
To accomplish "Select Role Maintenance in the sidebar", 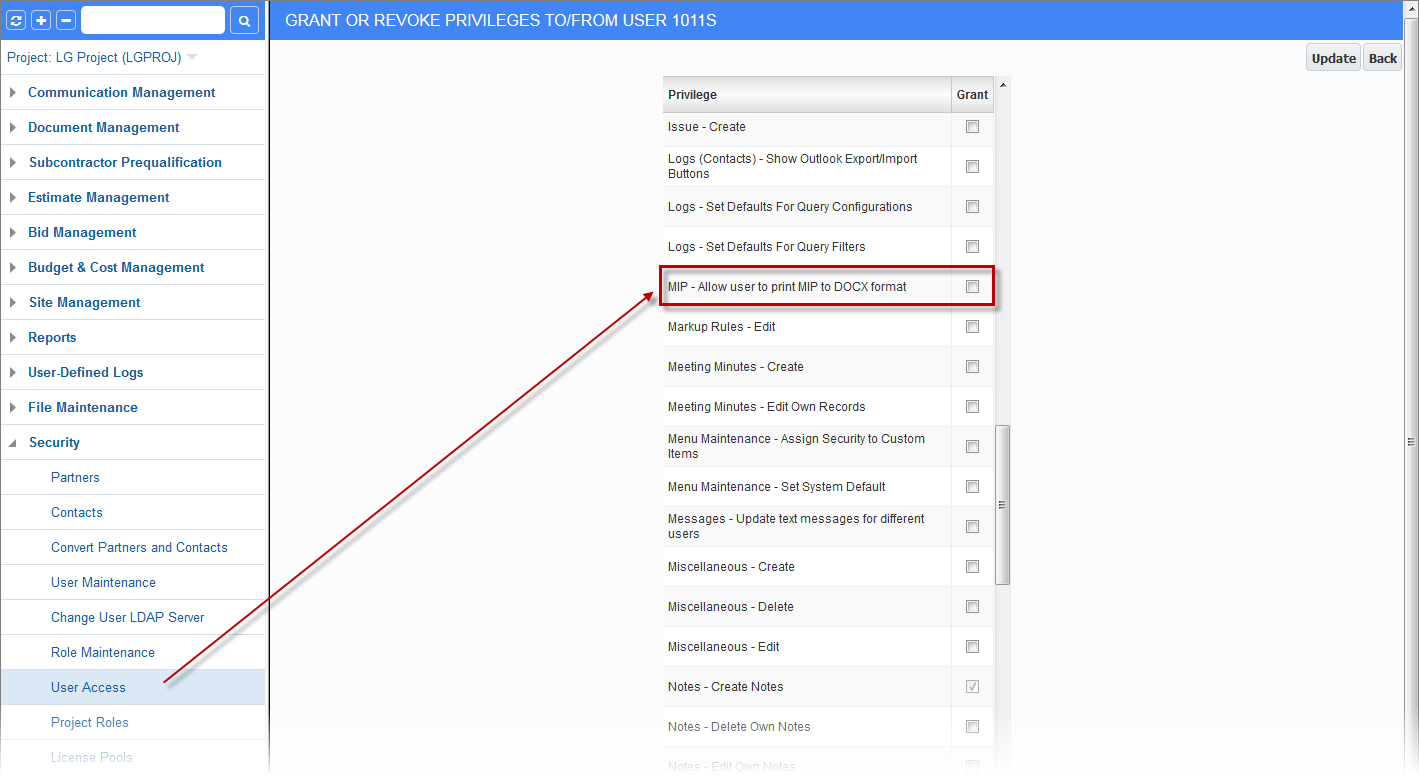I will click(x=102, y=652).
